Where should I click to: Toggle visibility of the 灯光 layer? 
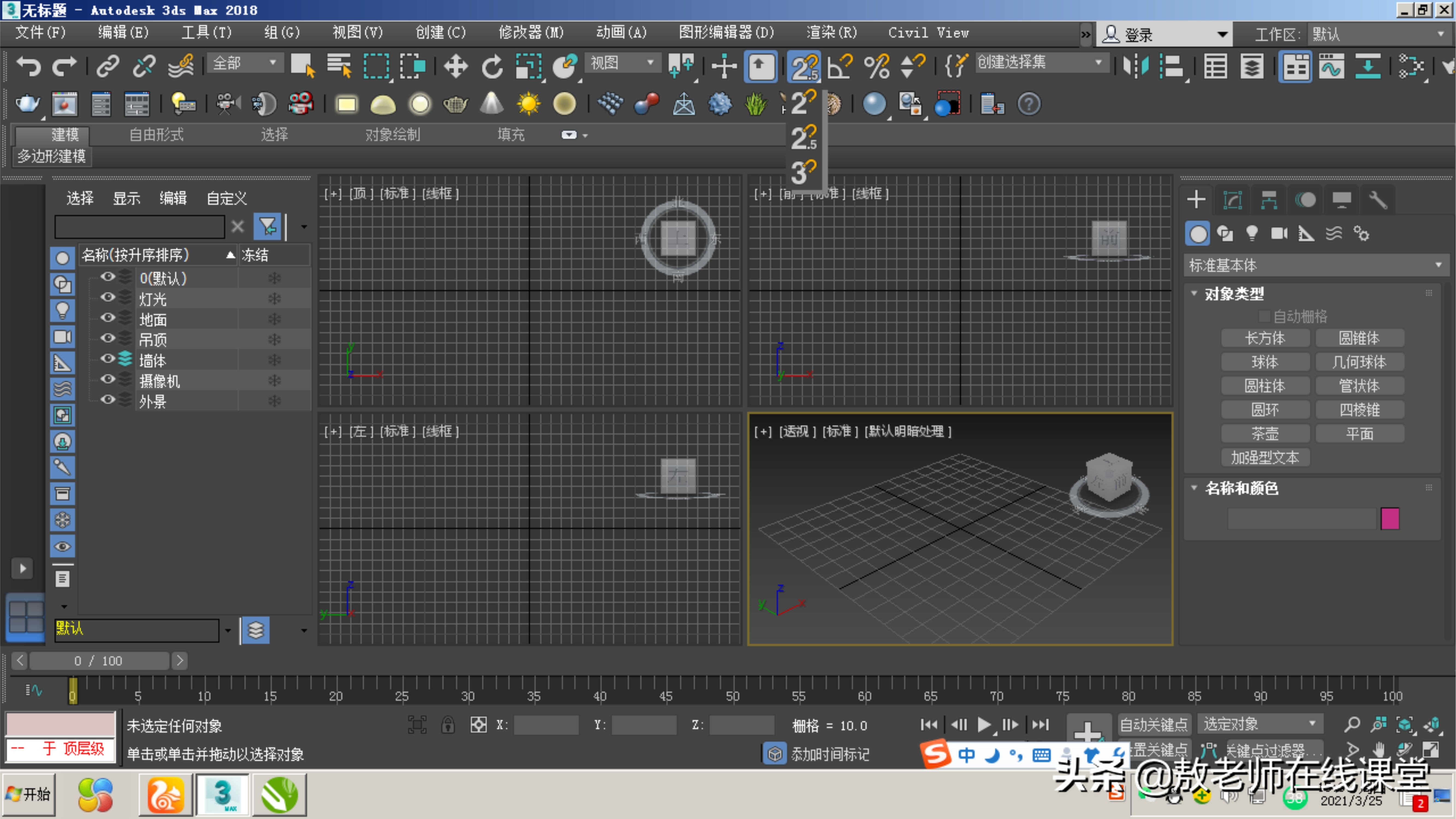point(107,298)
